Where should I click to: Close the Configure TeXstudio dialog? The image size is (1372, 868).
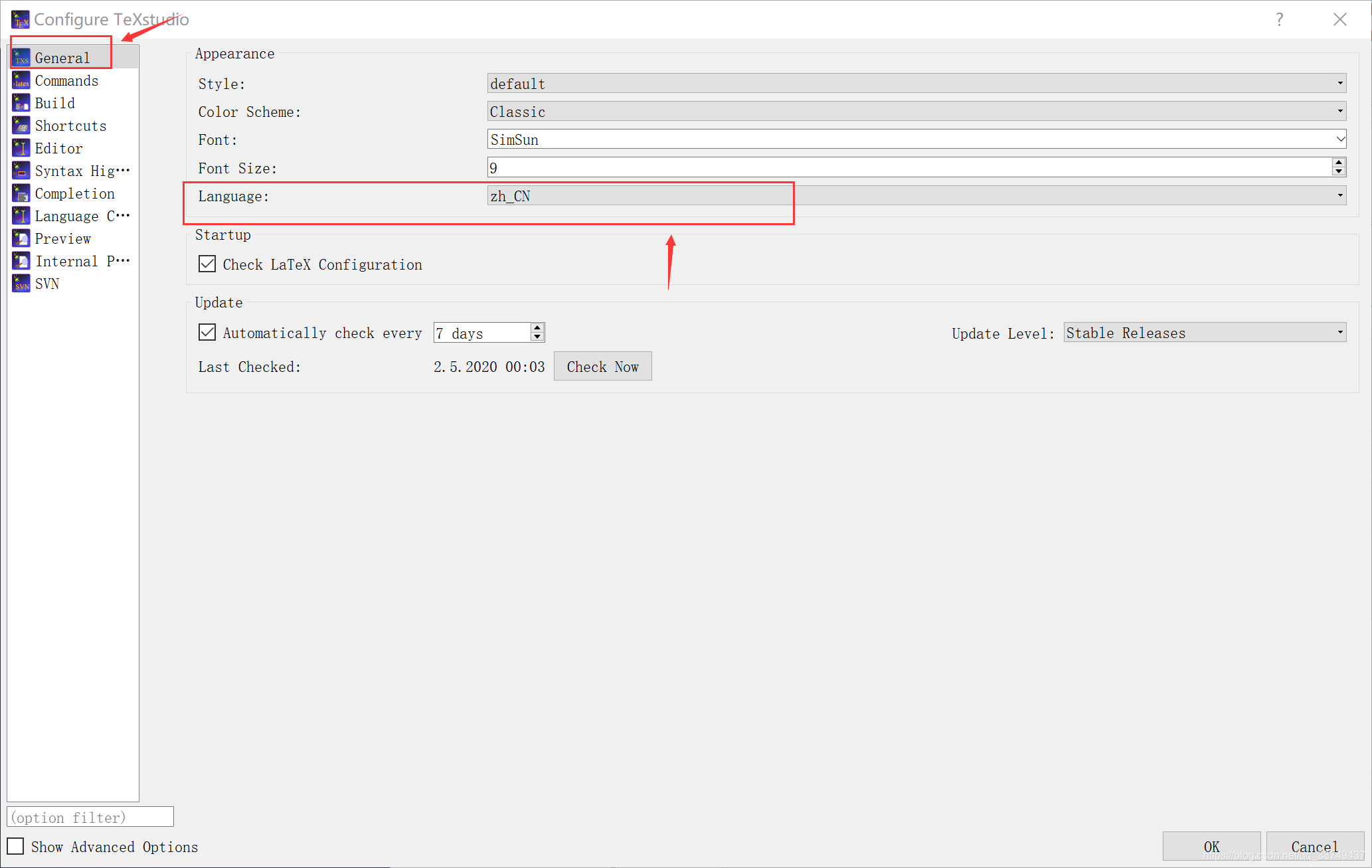[x=1340, y=20]
